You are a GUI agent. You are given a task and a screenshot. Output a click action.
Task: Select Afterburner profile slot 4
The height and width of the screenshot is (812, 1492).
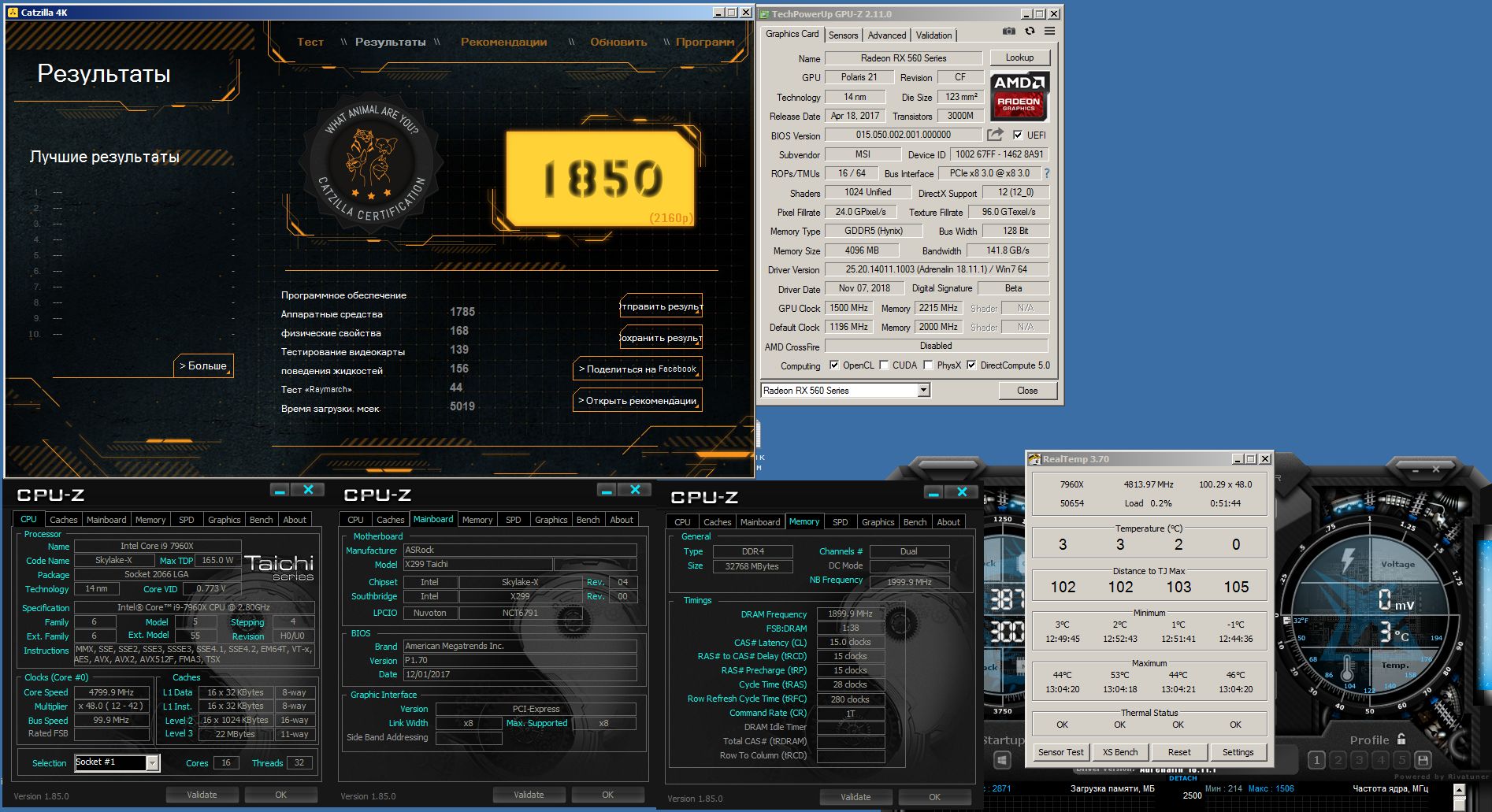coord(1380,760)
